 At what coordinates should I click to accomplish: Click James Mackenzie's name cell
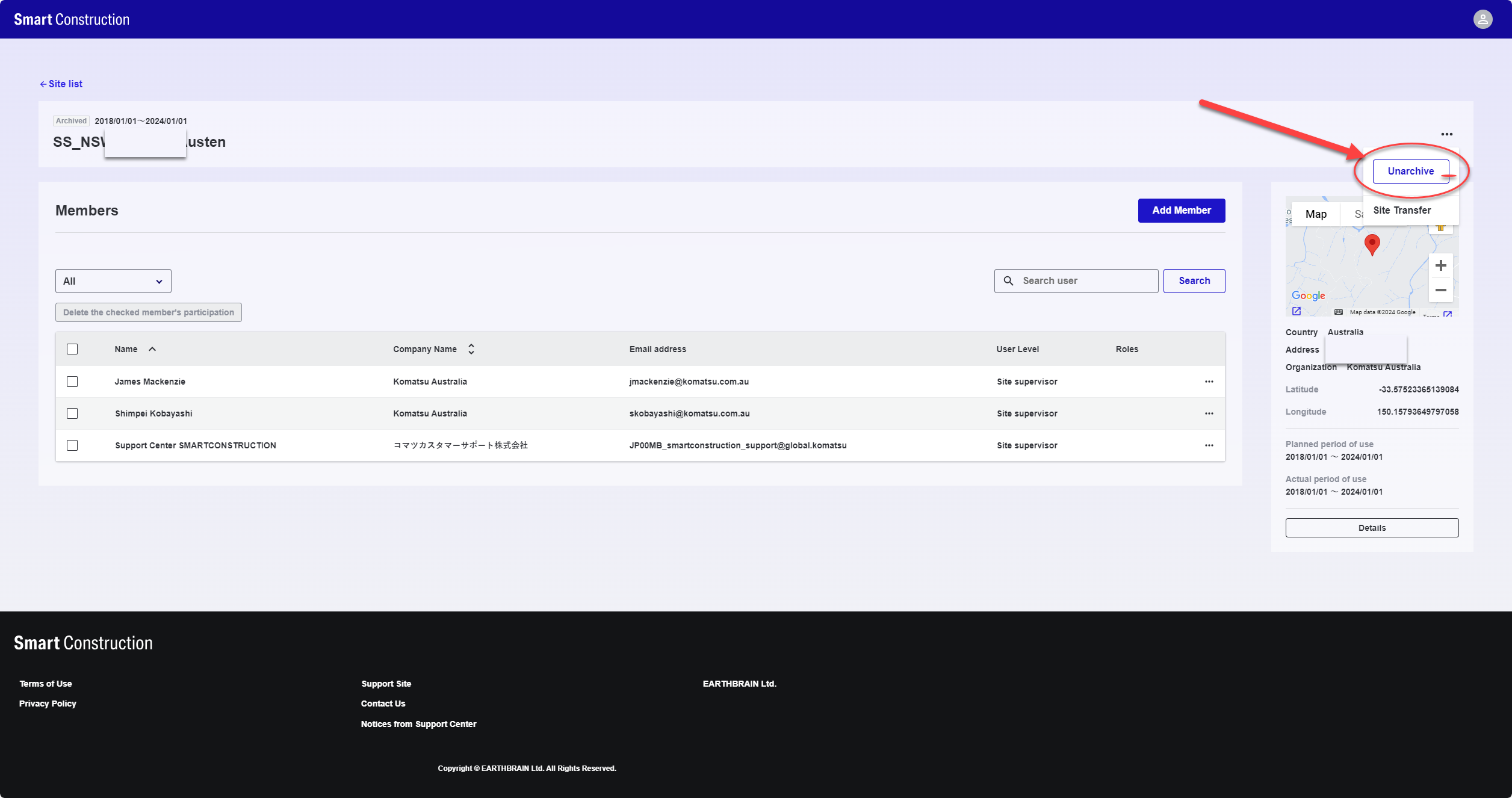point(150,382)
